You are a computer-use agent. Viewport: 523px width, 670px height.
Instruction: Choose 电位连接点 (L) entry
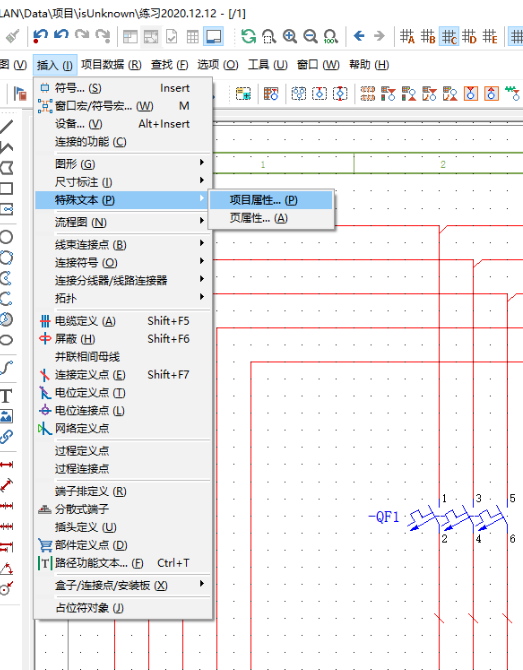click(x=123, y=411)
